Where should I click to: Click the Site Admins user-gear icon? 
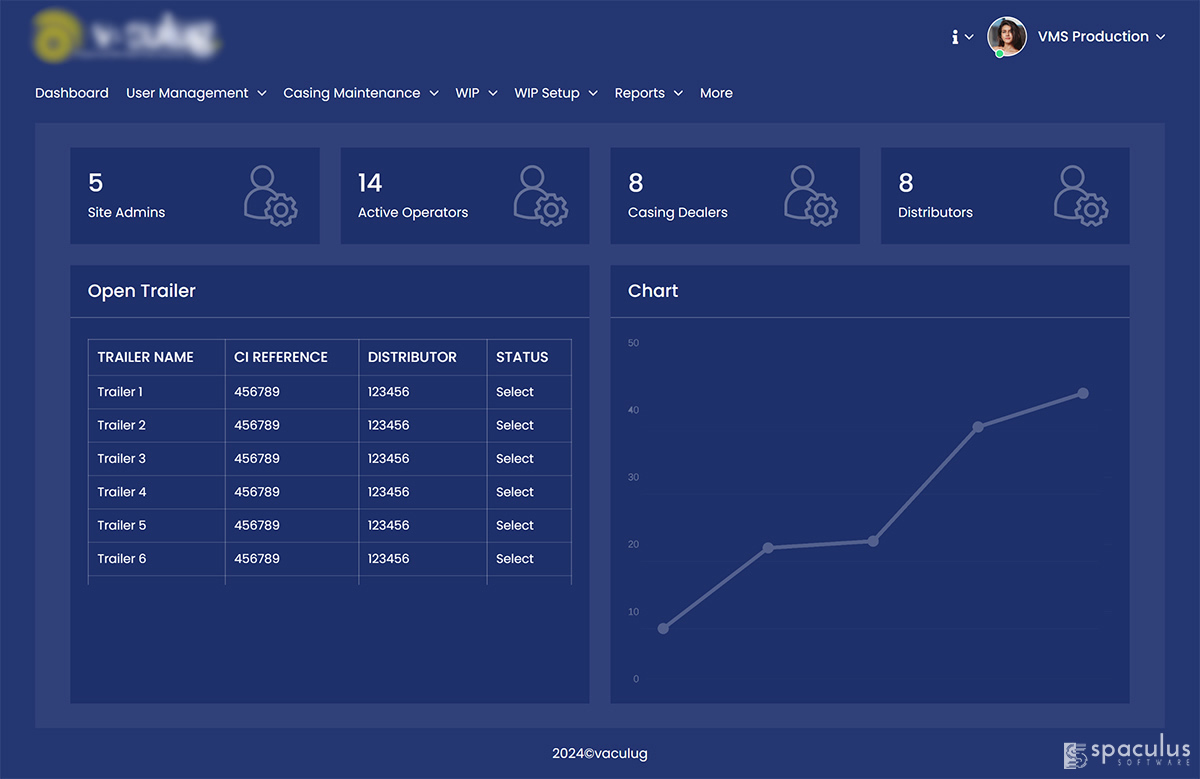click(270, 195)
